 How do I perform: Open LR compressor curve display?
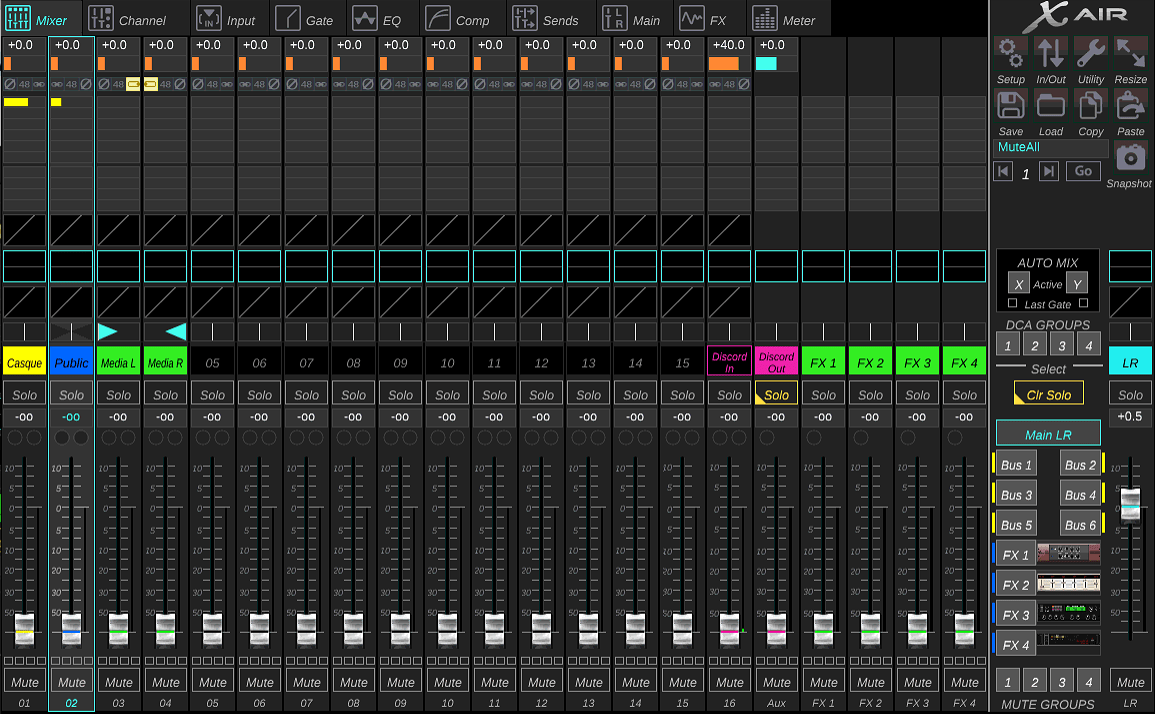coord(1130,302)
